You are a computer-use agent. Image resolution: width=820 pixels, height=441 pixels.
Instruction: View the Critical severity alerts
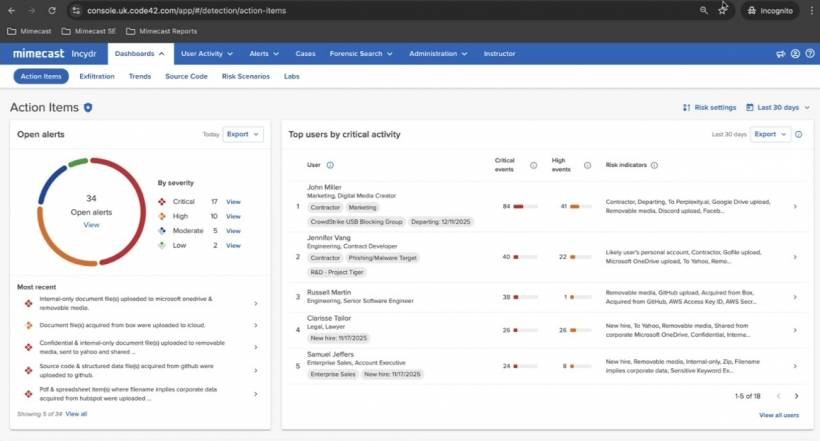pyautogui.click(x=233, y=202)
